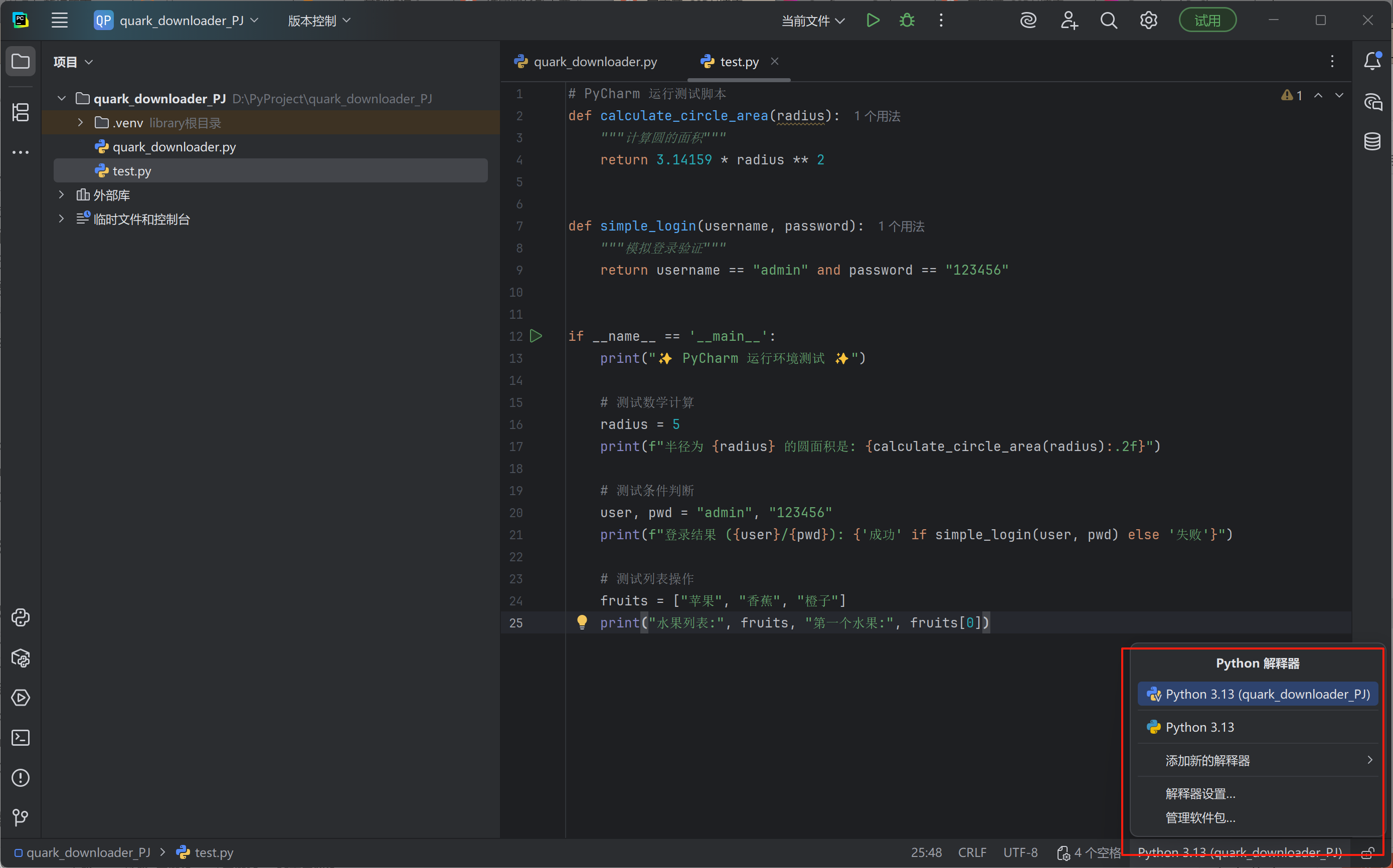Image resolution: width=1393 pixels, height=868 pixels.
Task: Open search everywhere with the magnifier icon
Action: click(x=1109, y=20)
